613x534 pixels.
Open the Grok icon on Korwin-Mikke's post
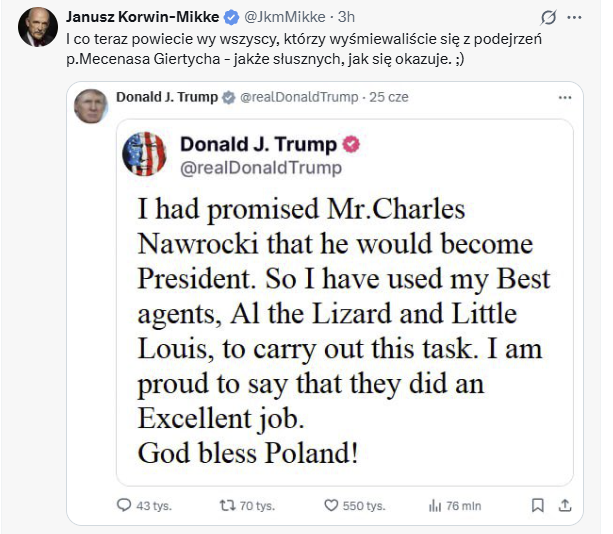click(x=548, y=17)
